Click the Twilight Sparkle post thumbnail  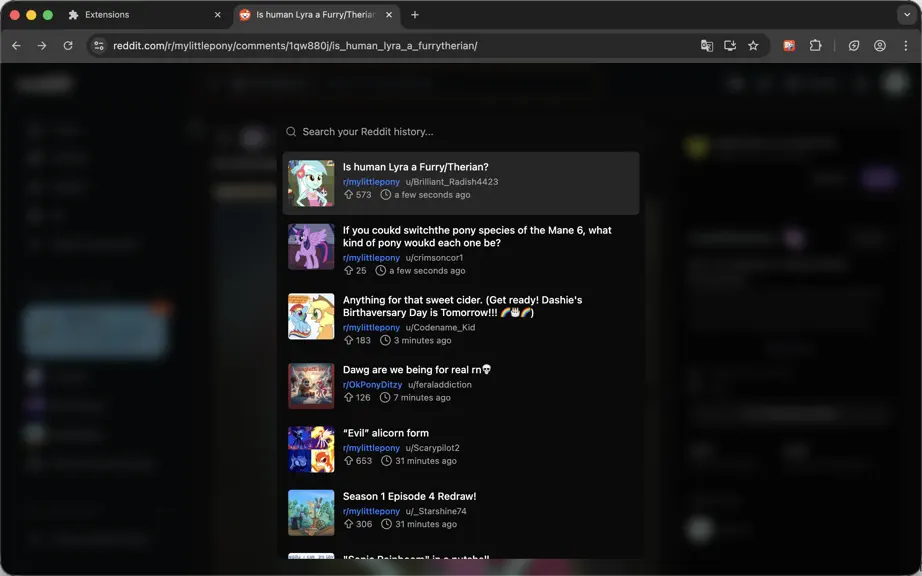pyautogui.click(x=311, y=246)
